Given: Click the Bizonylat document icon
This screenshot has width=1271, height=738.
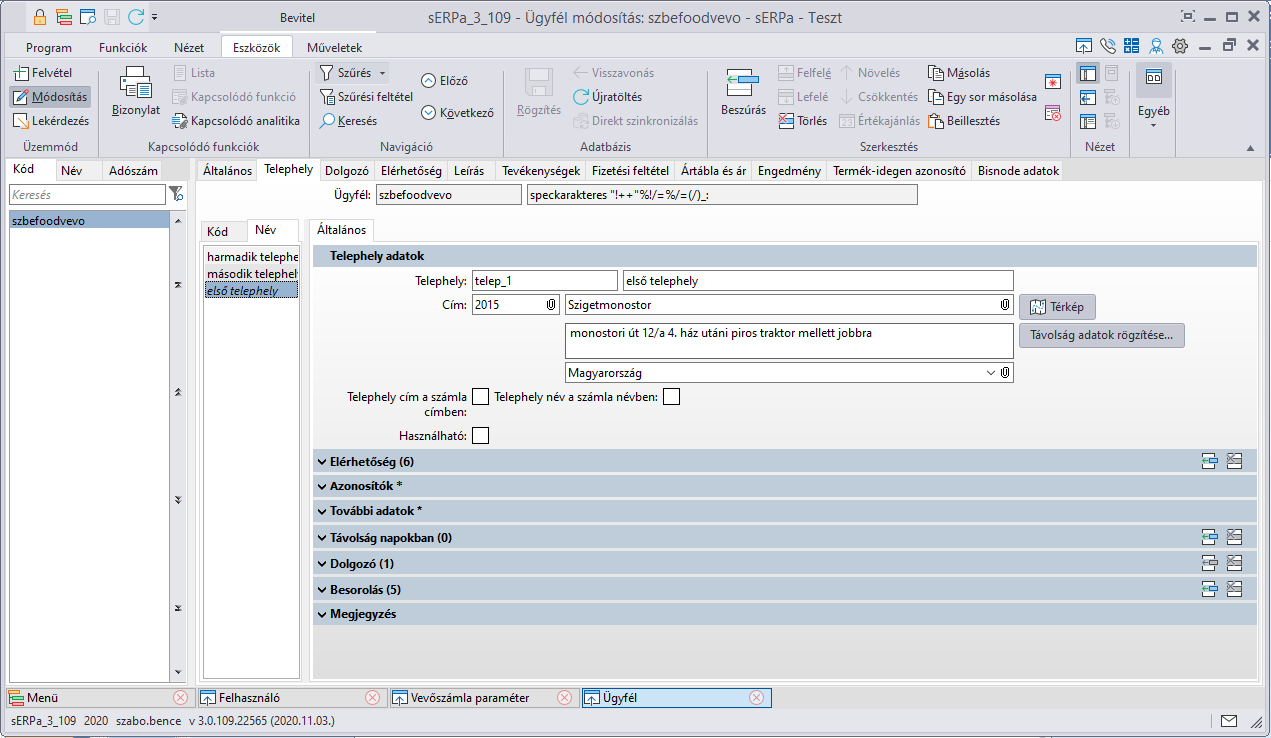Looking at the screenshot, I should 135,84.
